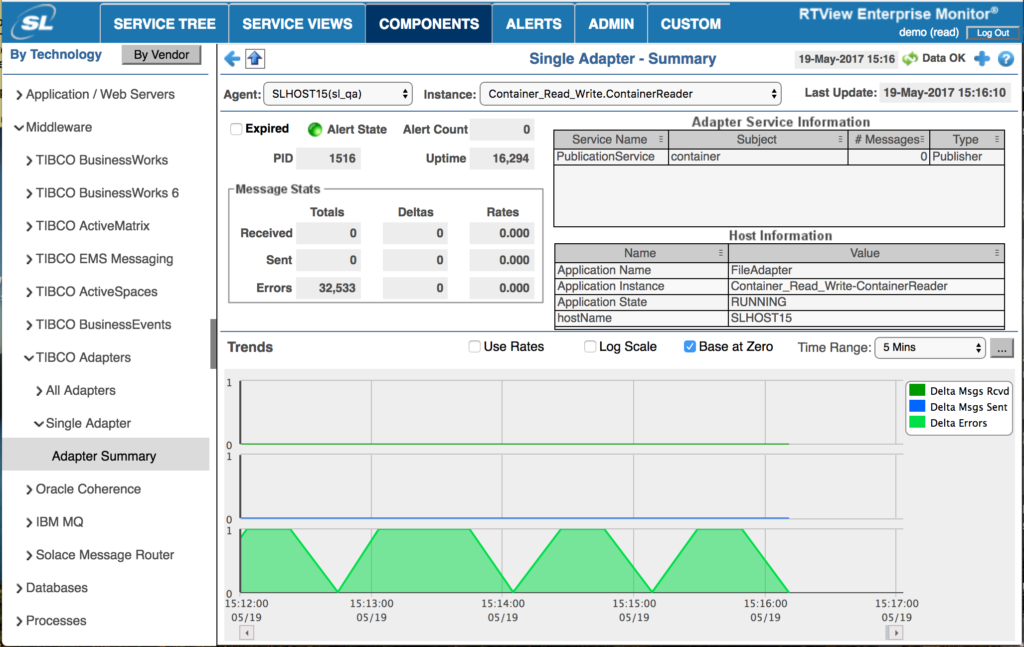Open All Adapters tree item
Viewport: 1024px width, 647px height.
[80, 390]
